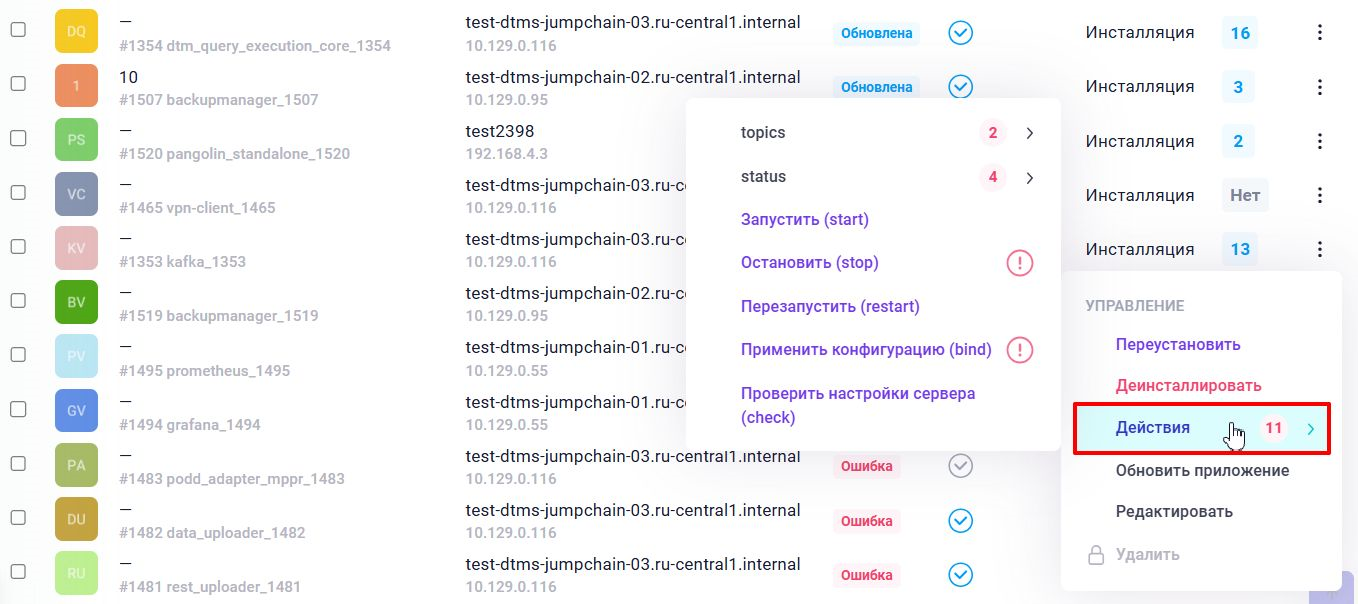Expand the status submenu
The image size is (1358, 604).
(x=1030, y=178)
